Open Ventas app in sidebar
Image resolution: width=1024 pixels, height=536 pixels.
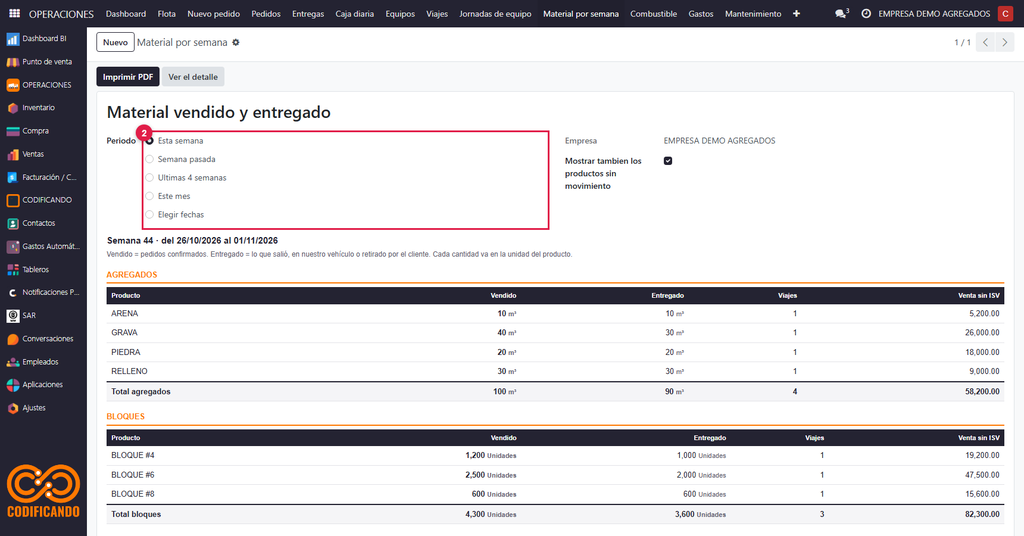click(43, 154)
